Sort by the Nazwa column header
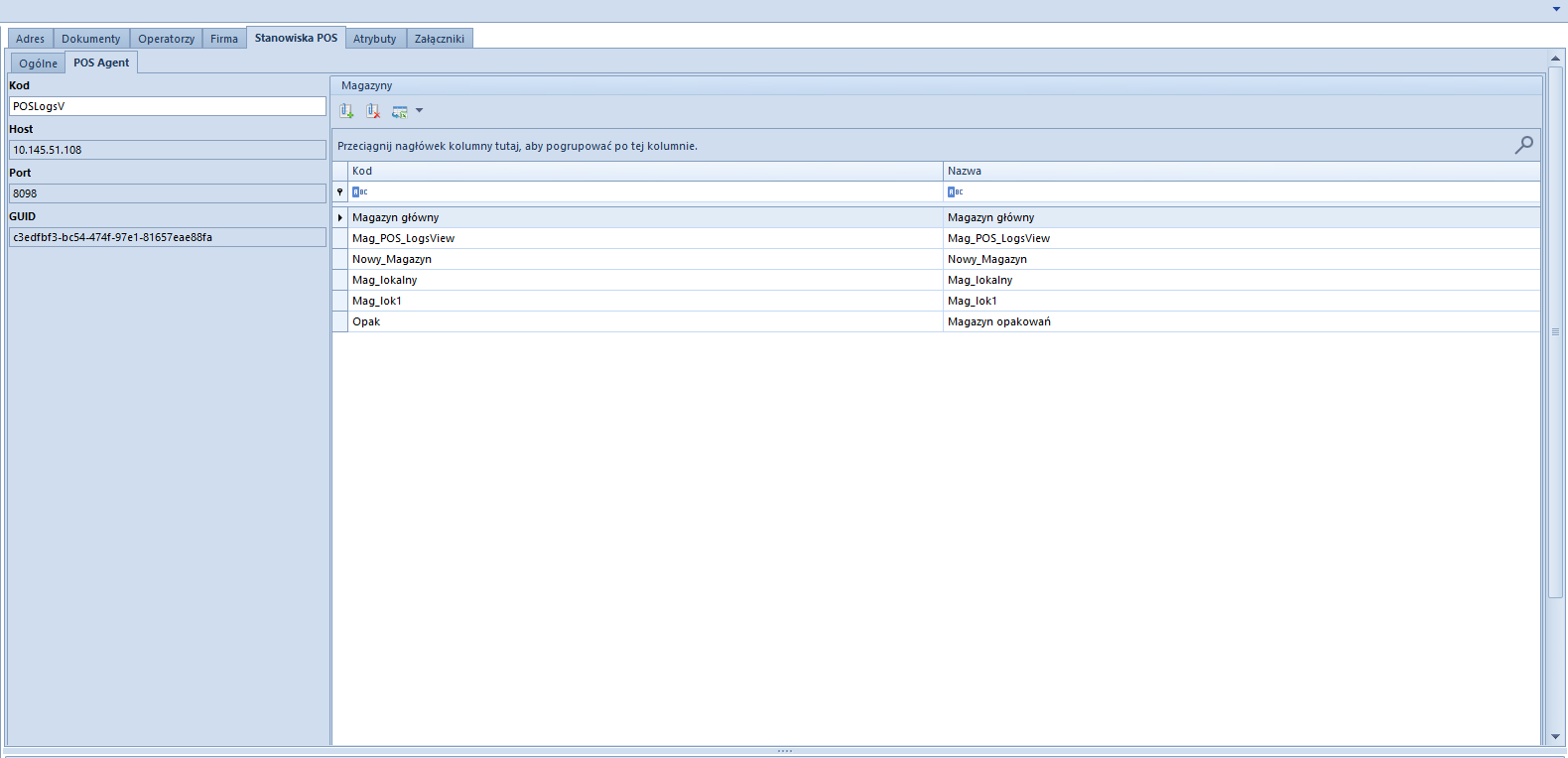1568x758 pixels. coord(1241,171)
